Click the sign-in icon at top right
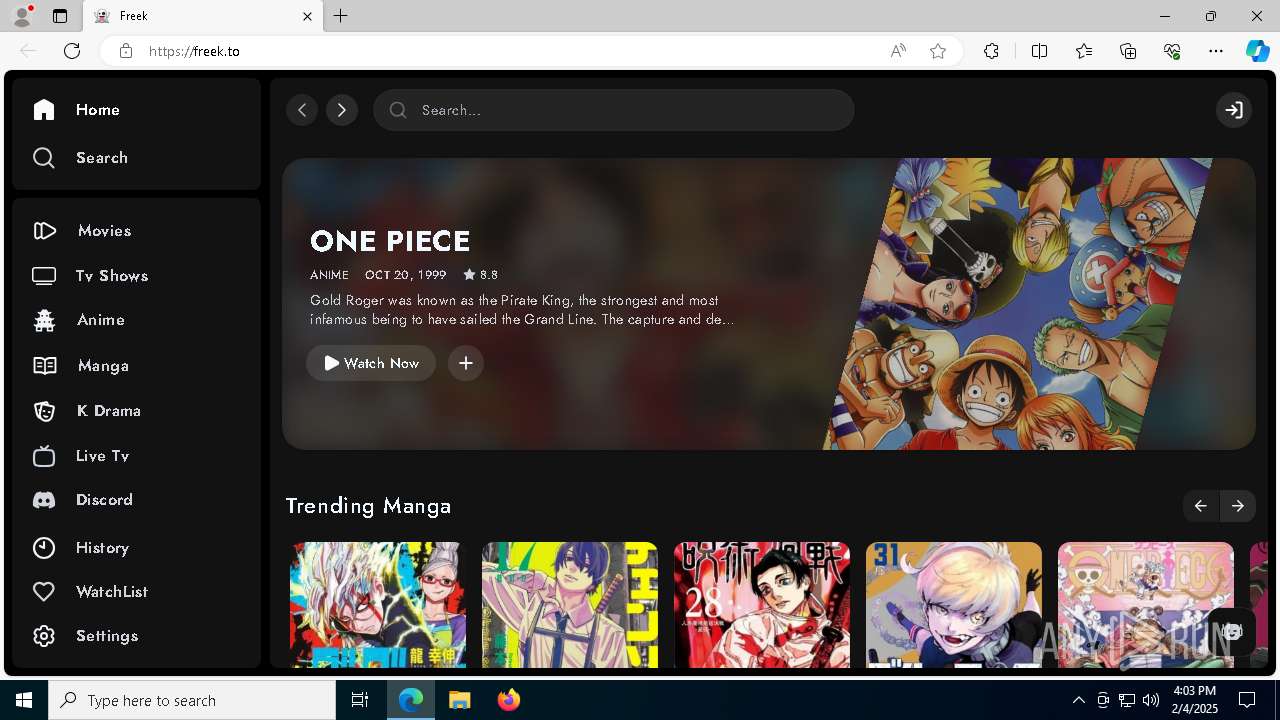1280x720 pixels. click(x=1234, y=110)
